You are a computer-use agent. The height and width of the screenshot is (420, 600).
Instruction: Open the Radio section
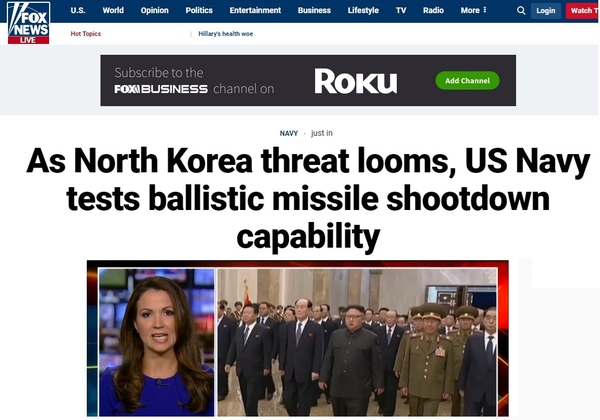[x=433, y=10]
